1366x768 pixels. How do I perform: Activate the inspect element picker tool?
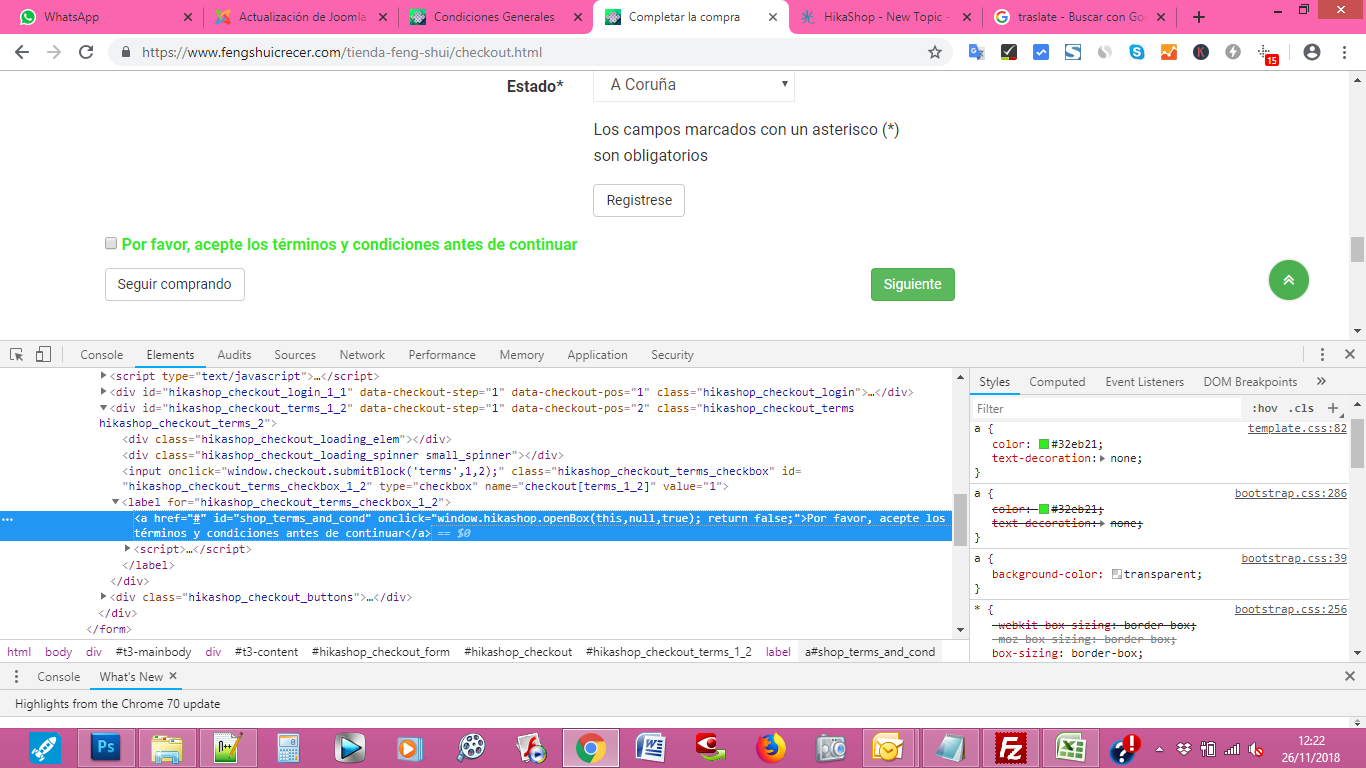17,355
